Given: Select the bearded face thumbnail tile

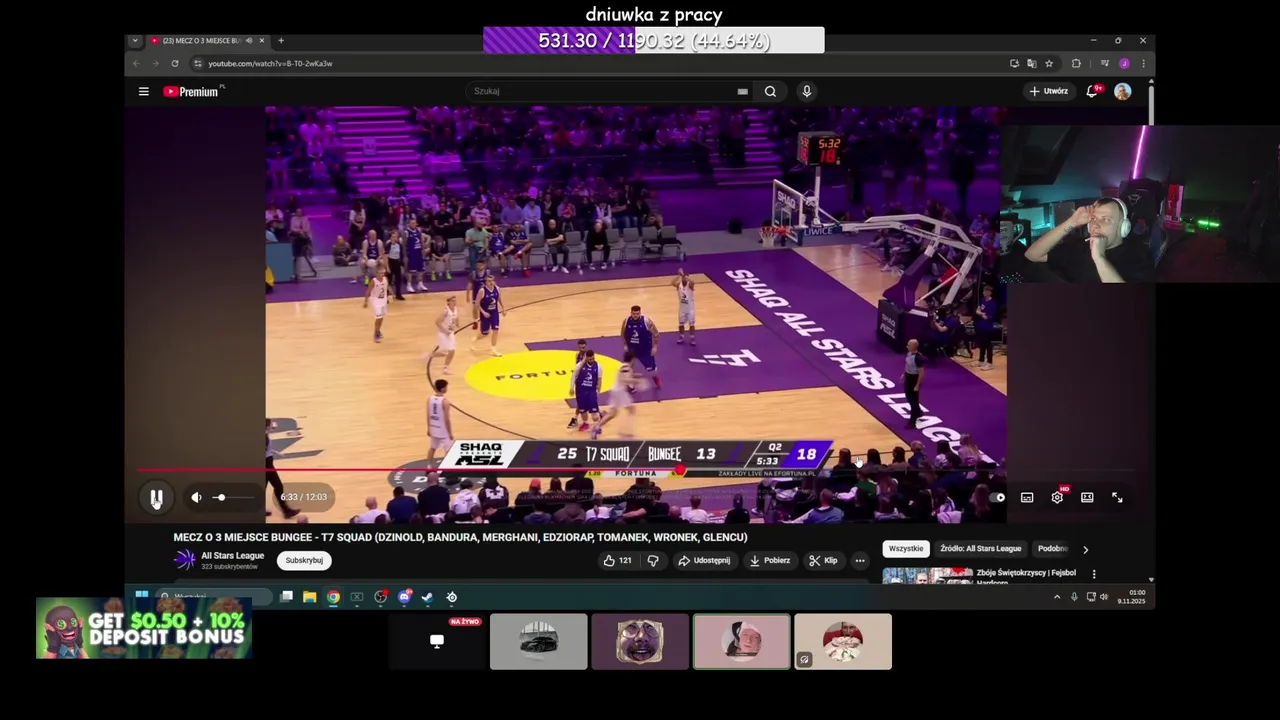Looking at the screenshot, I should [640, 641].
